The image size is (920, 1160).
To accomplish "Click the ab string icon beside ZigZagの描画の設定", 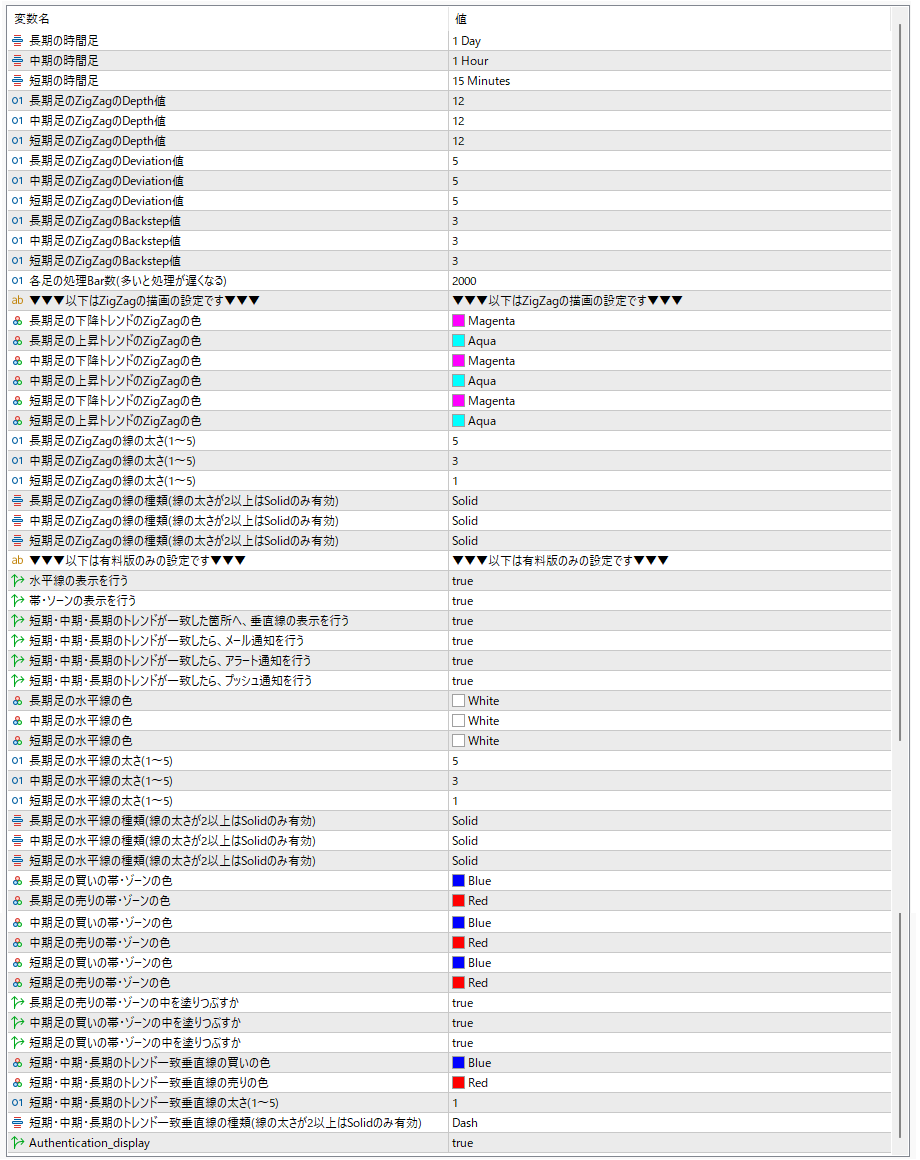I will [x=18, y=300].
